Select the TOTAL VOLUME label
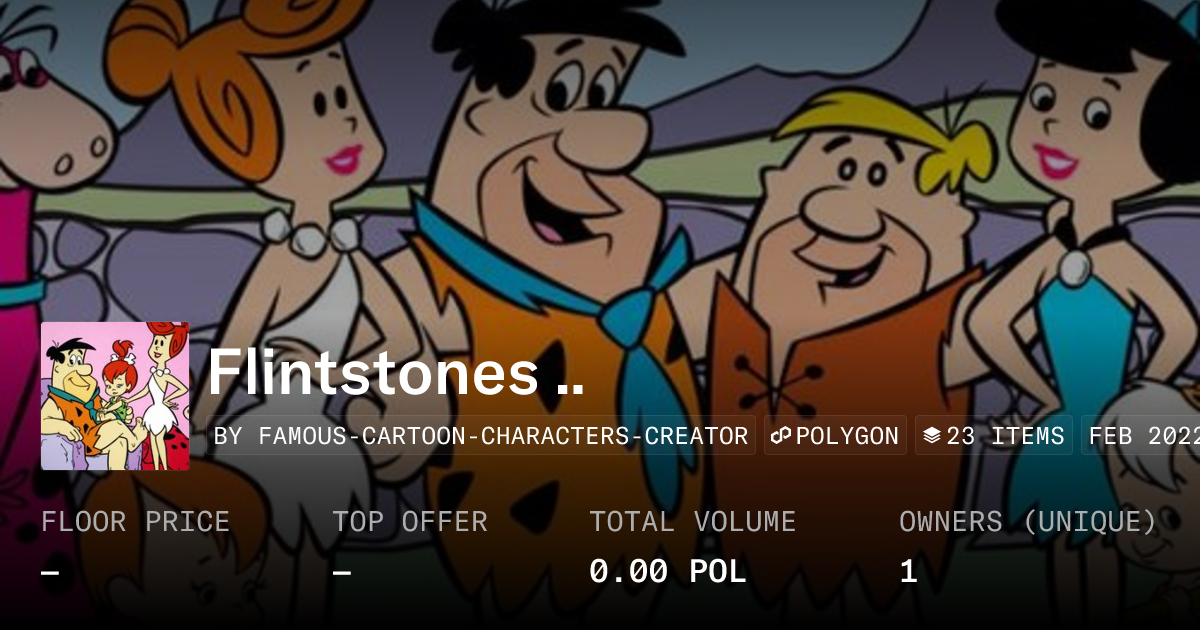1200x630 pixels. (692, 522)
